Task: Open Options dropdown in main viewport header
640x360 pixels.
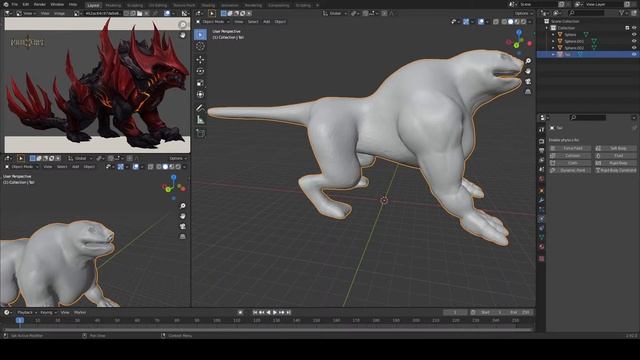Action: tap(523, 13)
